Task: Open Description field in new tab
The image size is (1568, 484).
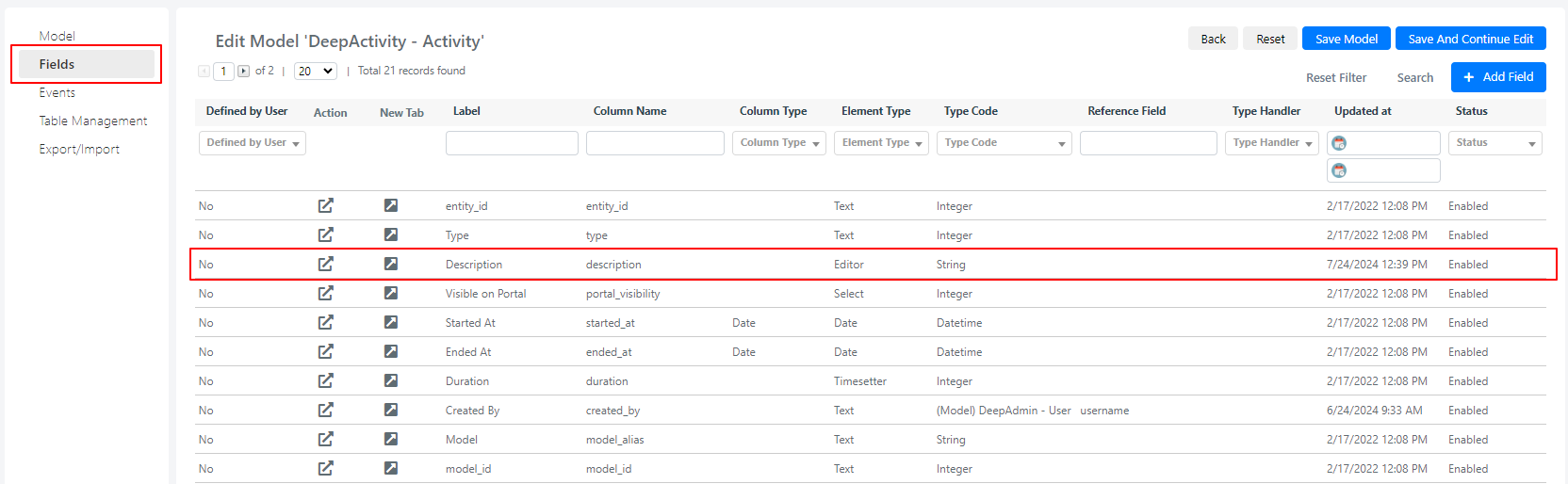Action: [x=391, y=264]
